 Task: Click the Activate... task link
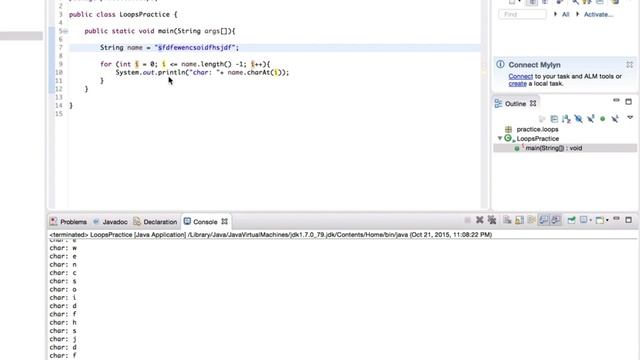click(599, 14)
